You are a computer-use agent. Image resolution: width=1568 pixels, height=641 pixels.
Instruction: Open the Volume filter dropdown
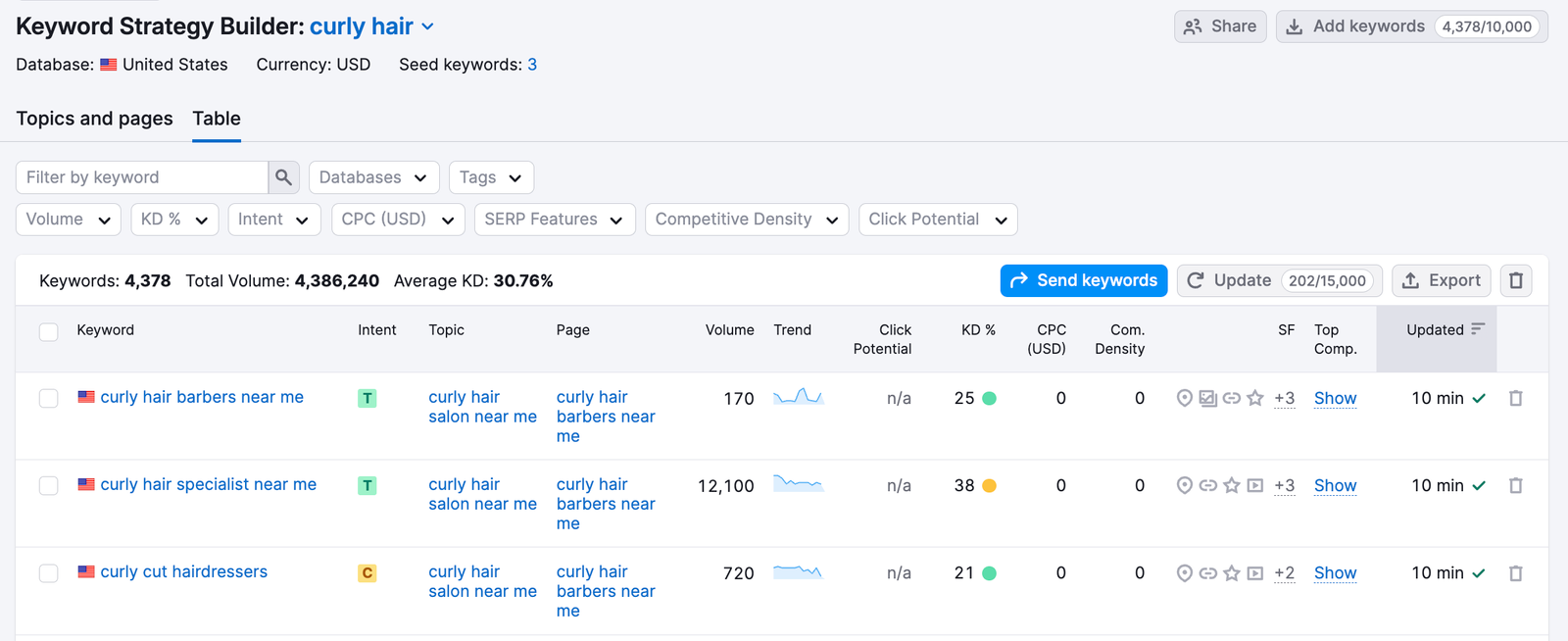(x=68, y=220)
